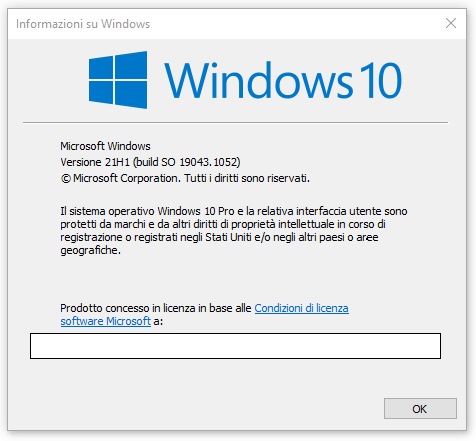
Task: Close the Informazioni su Windows dialog
Action: [x=451, y=23]
